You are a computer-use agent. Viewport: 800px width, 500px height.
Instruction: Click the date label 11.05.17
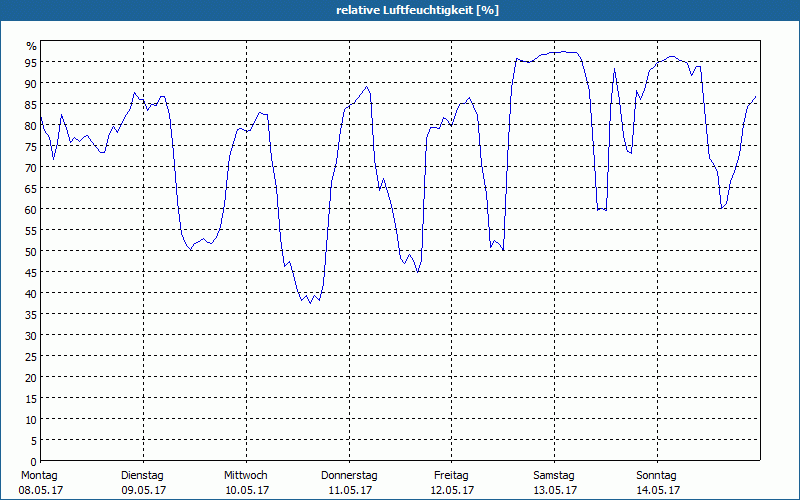[x=350, y=490]
